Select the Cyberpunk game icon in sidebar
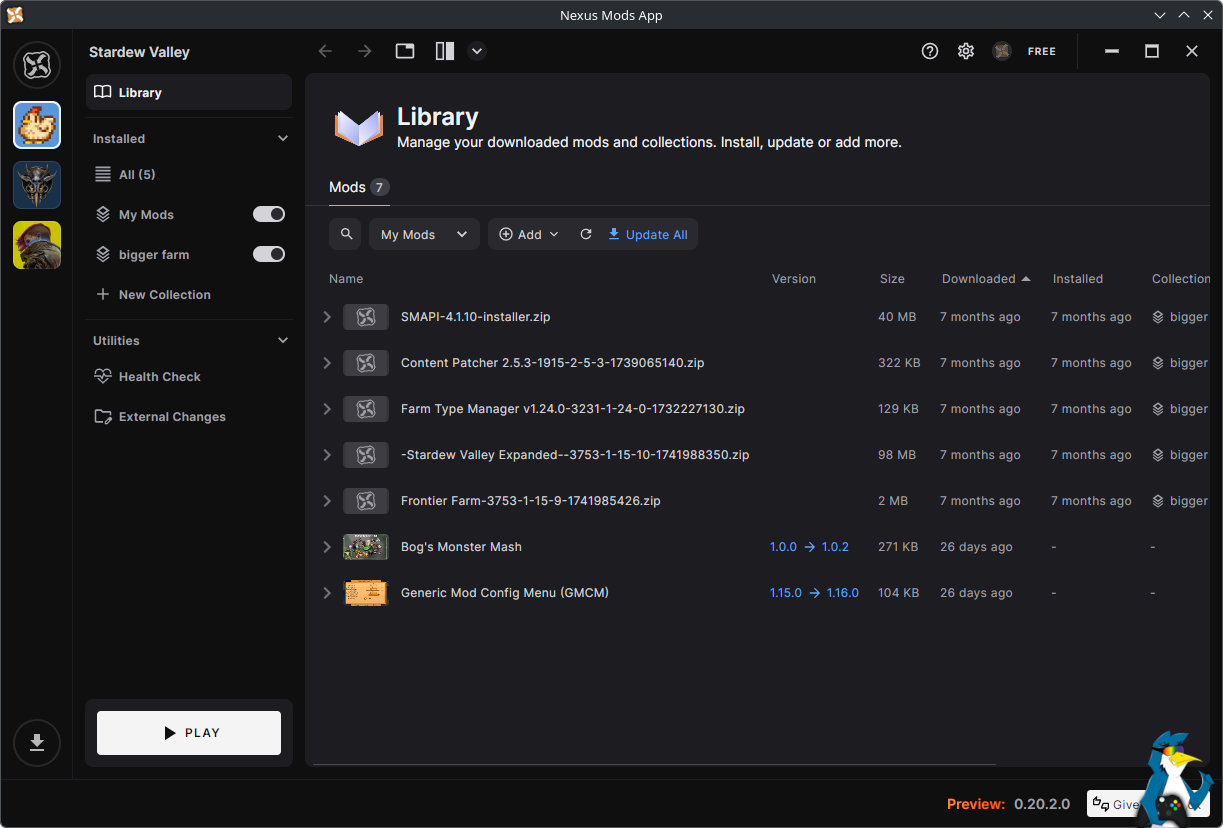This screenshot has height=828, width=1223. [37, 245]
